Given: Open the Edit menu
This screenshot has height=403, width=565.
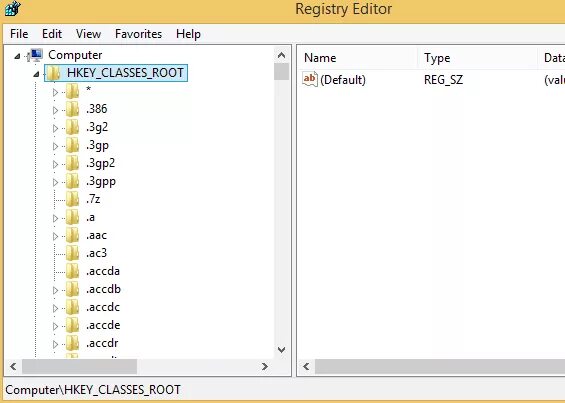Looking at the screenshot, I should [52, 34].
